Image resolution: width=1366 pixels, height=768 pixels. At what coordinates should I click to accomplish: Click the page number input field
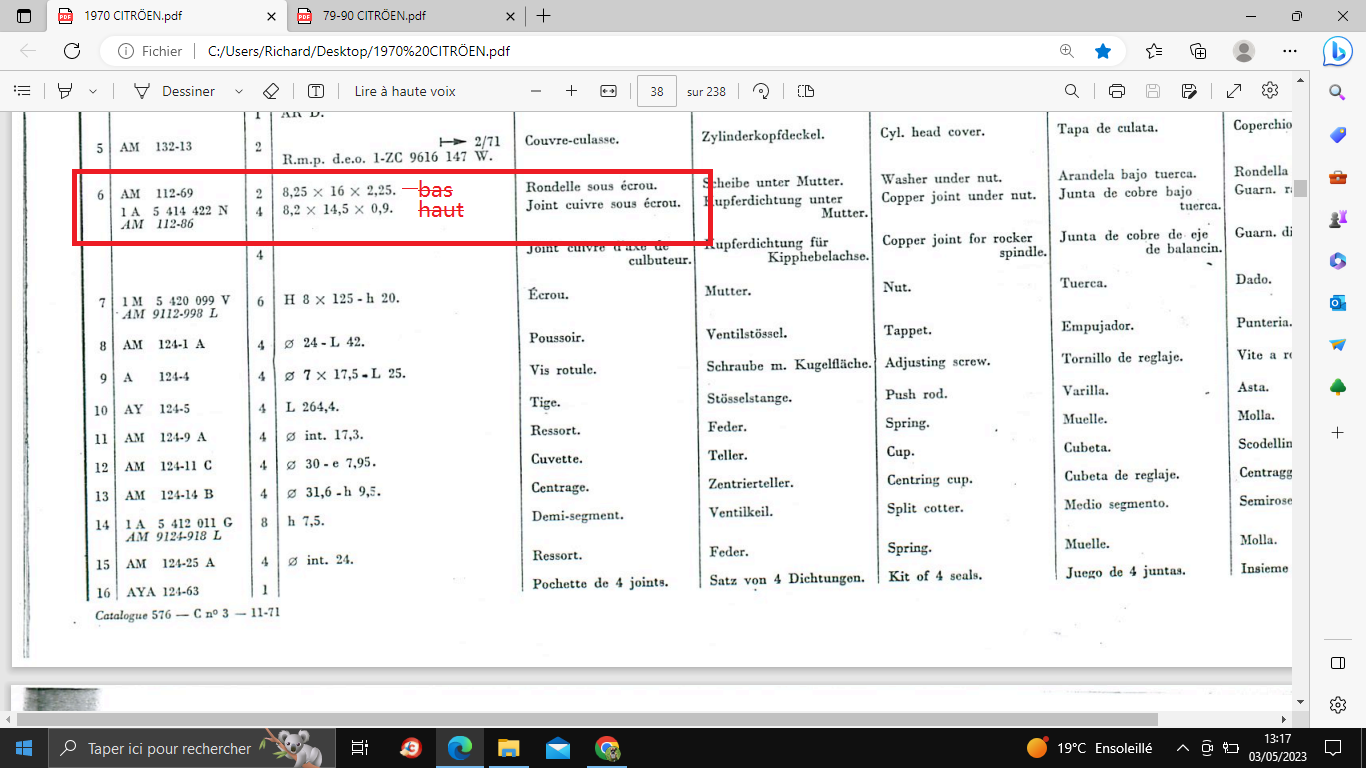tap(657, 91)
